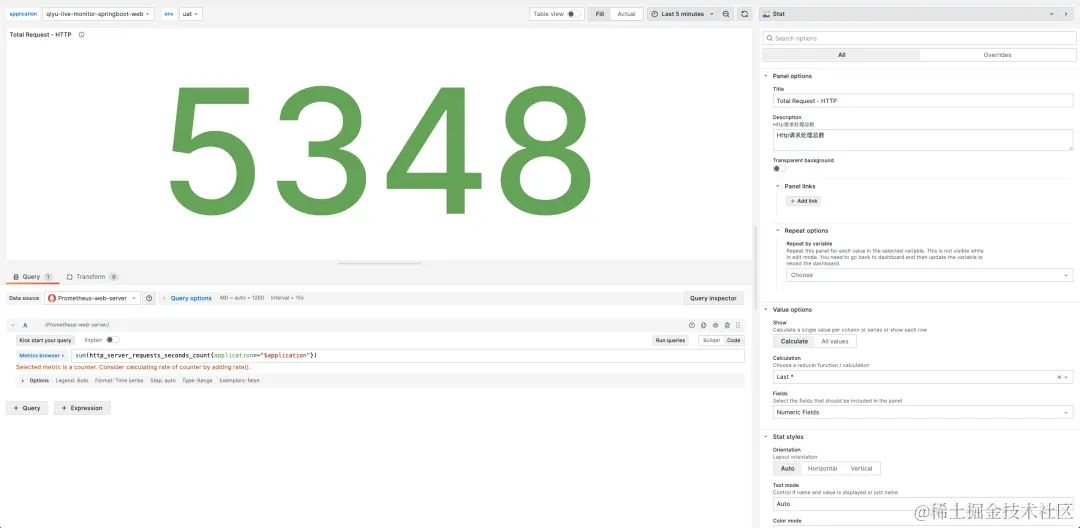
Task: Open the env variable dropdown
Action: [191, 14]
